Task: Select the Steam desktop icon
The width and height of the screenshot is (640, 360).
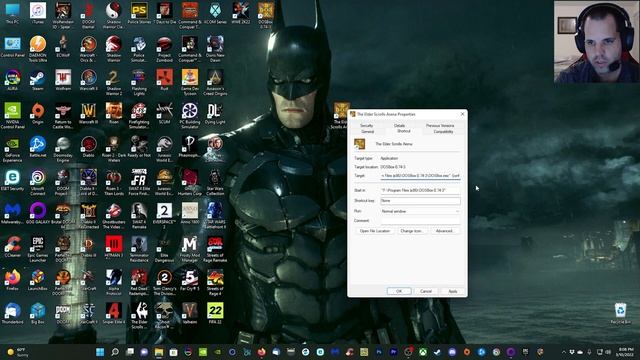Action: pos(38,80)
